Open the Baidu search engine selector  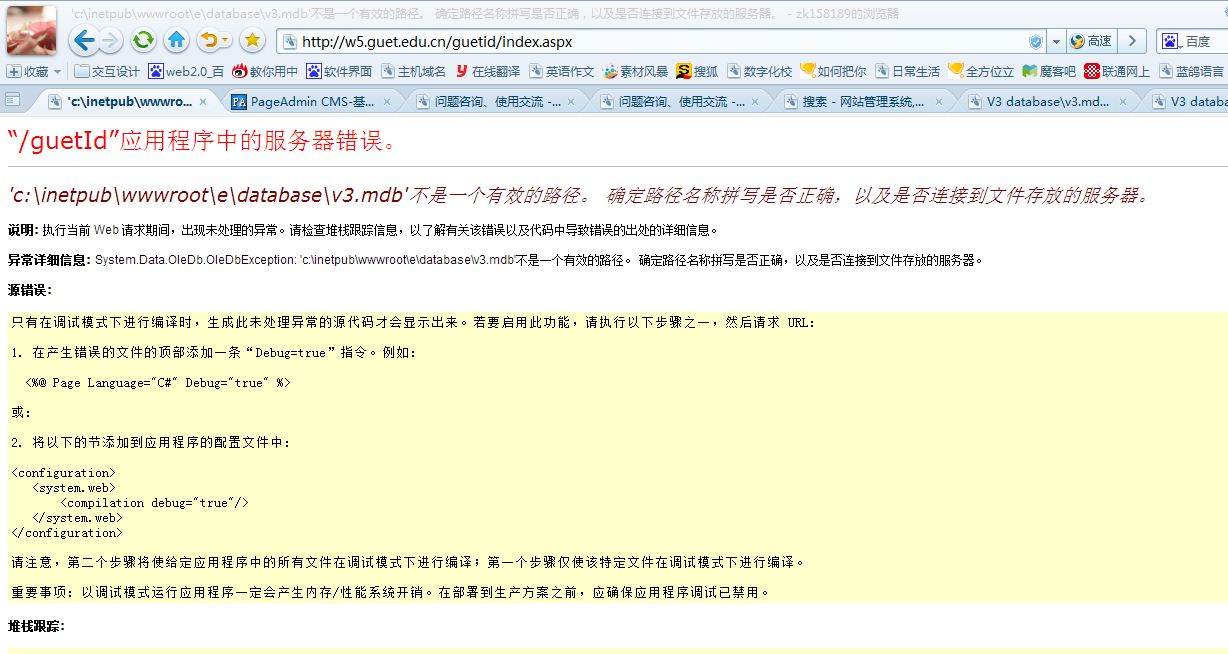click(x=1170, y=42)
